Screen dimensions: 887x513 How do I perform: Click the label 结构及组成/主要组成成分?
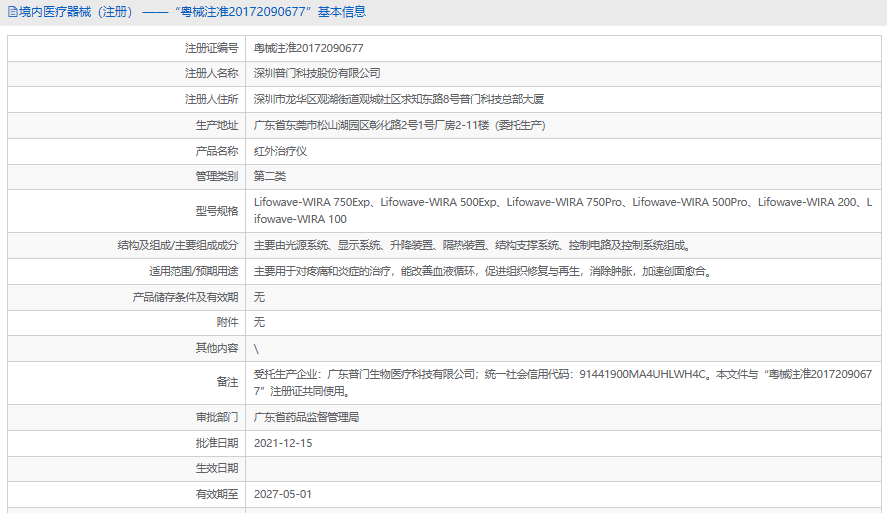click(x=178, y=245)
